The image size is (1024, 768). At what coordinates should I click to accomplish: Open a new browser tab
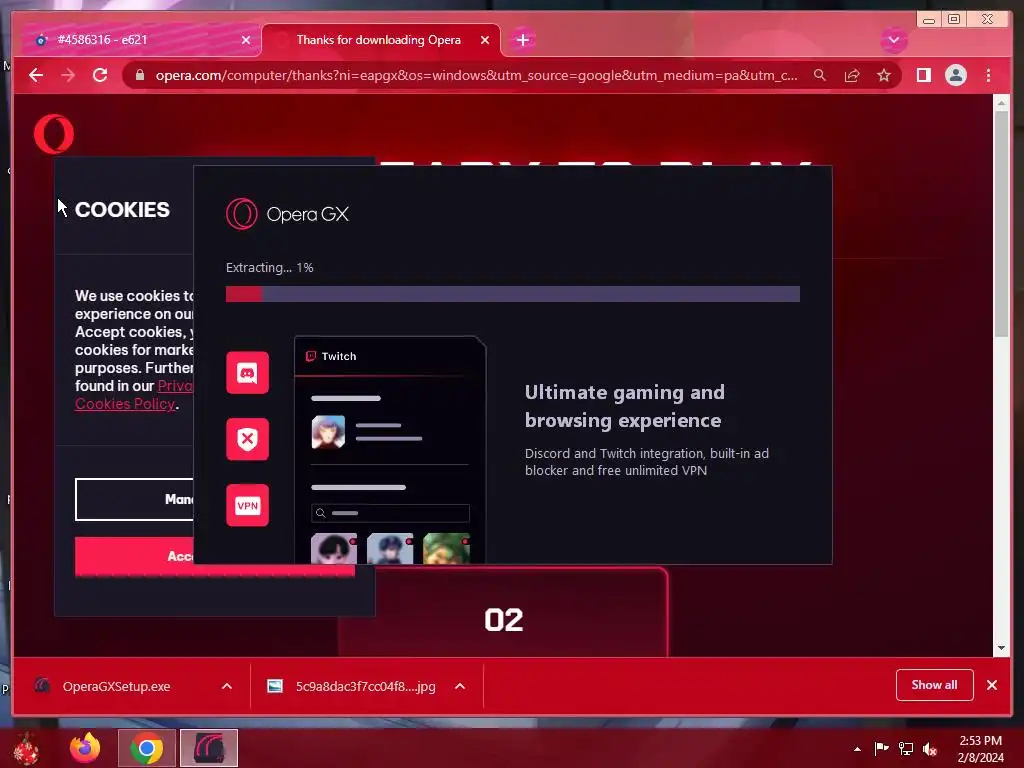tap(522, 40)
